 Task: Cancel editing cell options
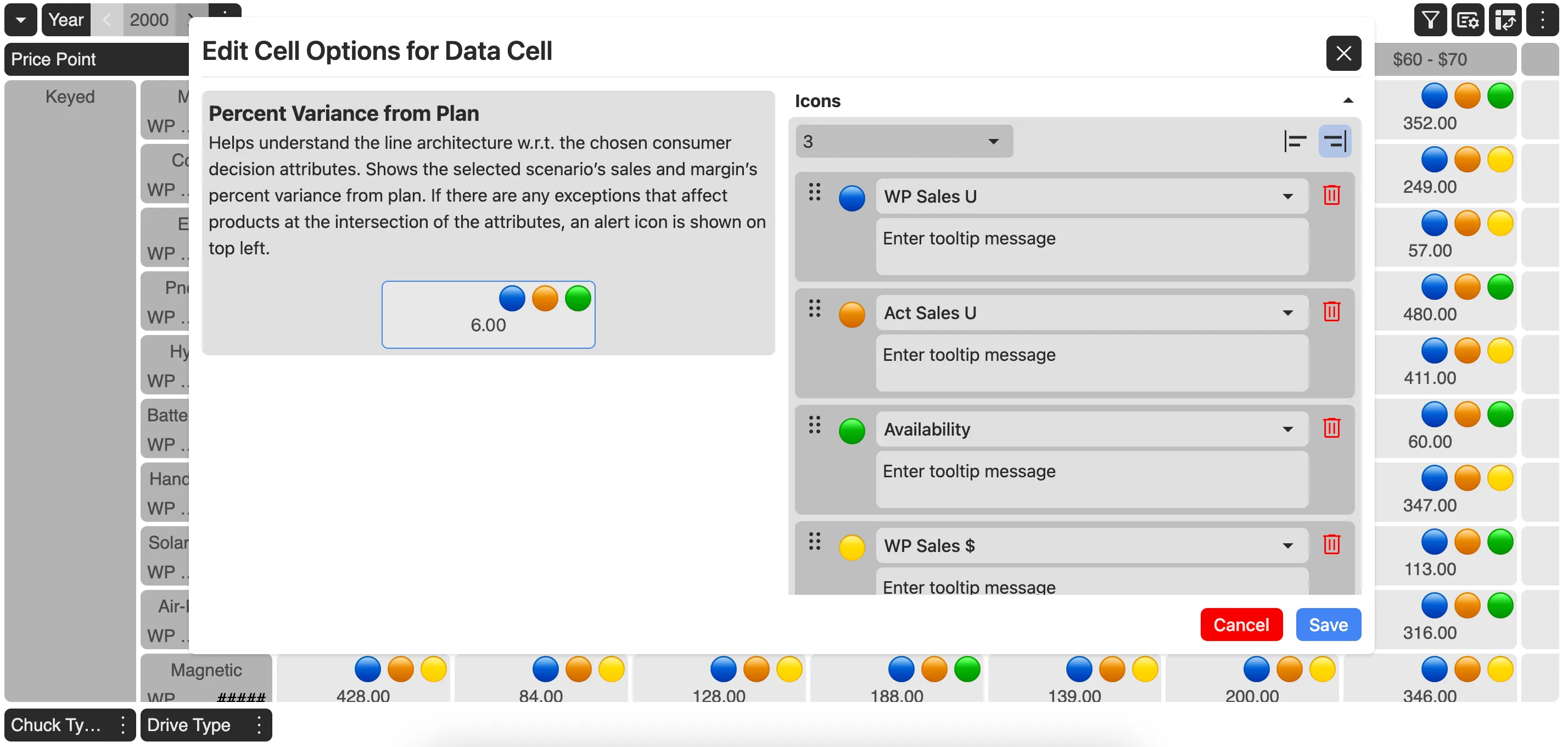coord(1241,625)
